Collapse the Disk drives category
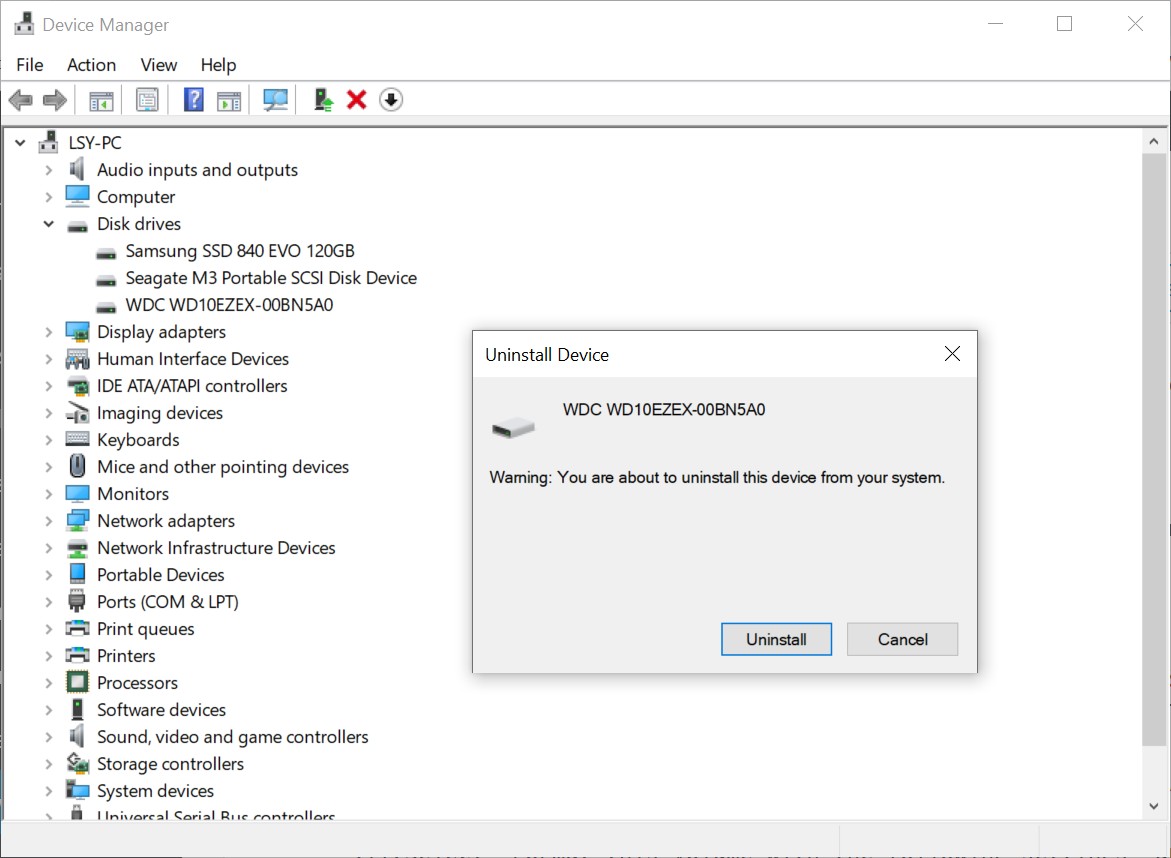1171x858 pixels. [x=48, y=224]
